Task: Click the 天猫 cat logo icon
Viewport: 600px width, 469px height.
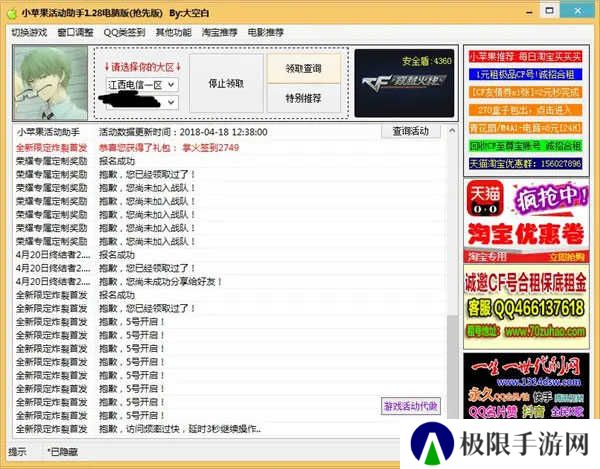Action: point(485,198)
